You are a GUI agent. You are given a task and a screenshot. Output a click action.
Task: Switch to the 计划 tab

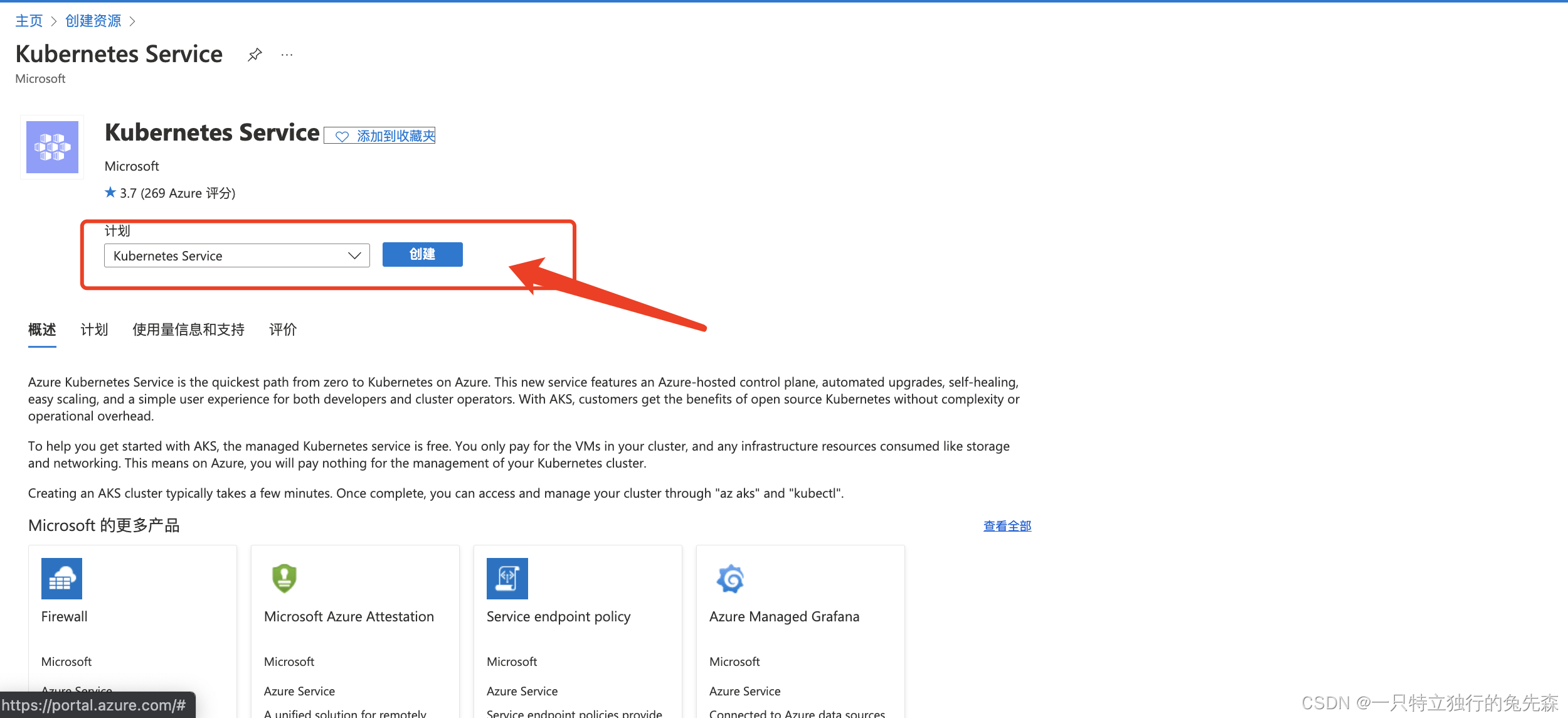pos(94,330)
